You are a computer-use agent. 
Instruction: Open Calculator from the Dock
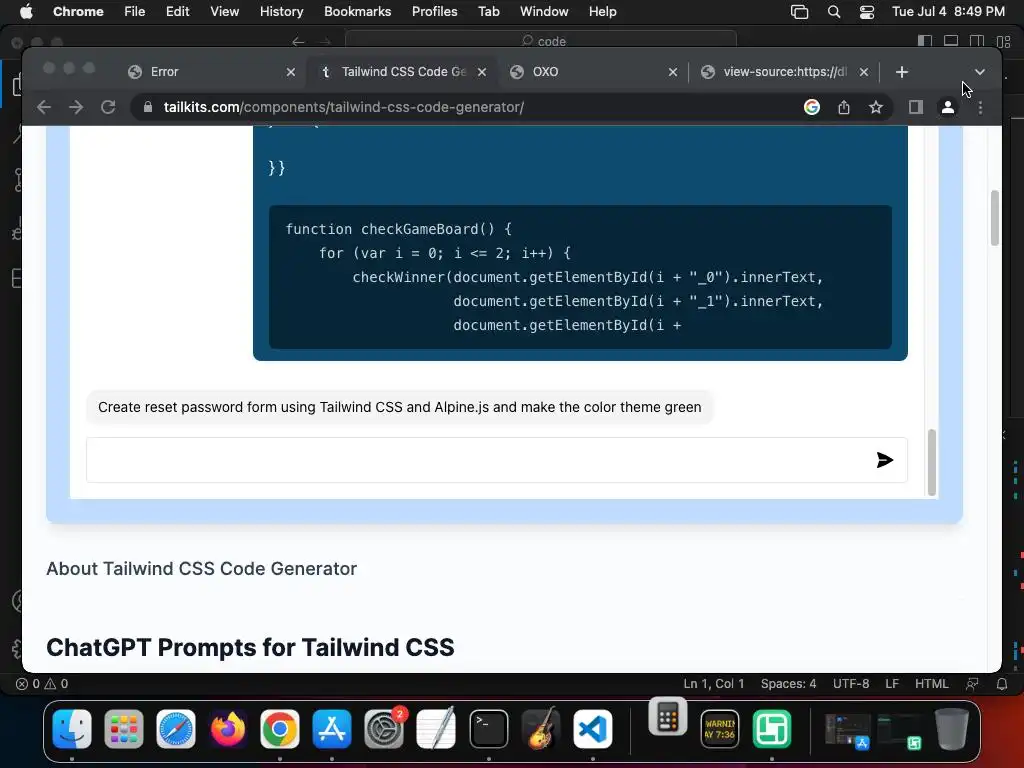click(x=667, y=717)
